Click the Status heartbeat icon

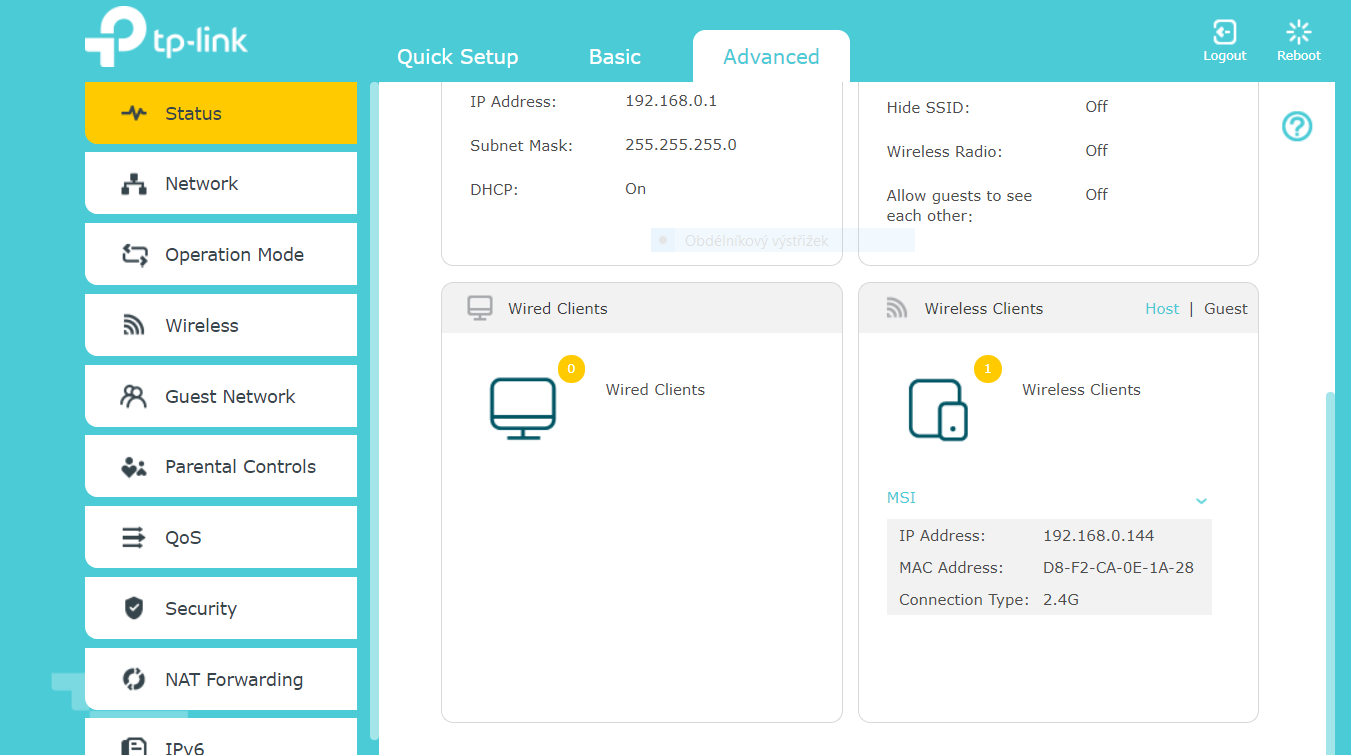[134, 113]
